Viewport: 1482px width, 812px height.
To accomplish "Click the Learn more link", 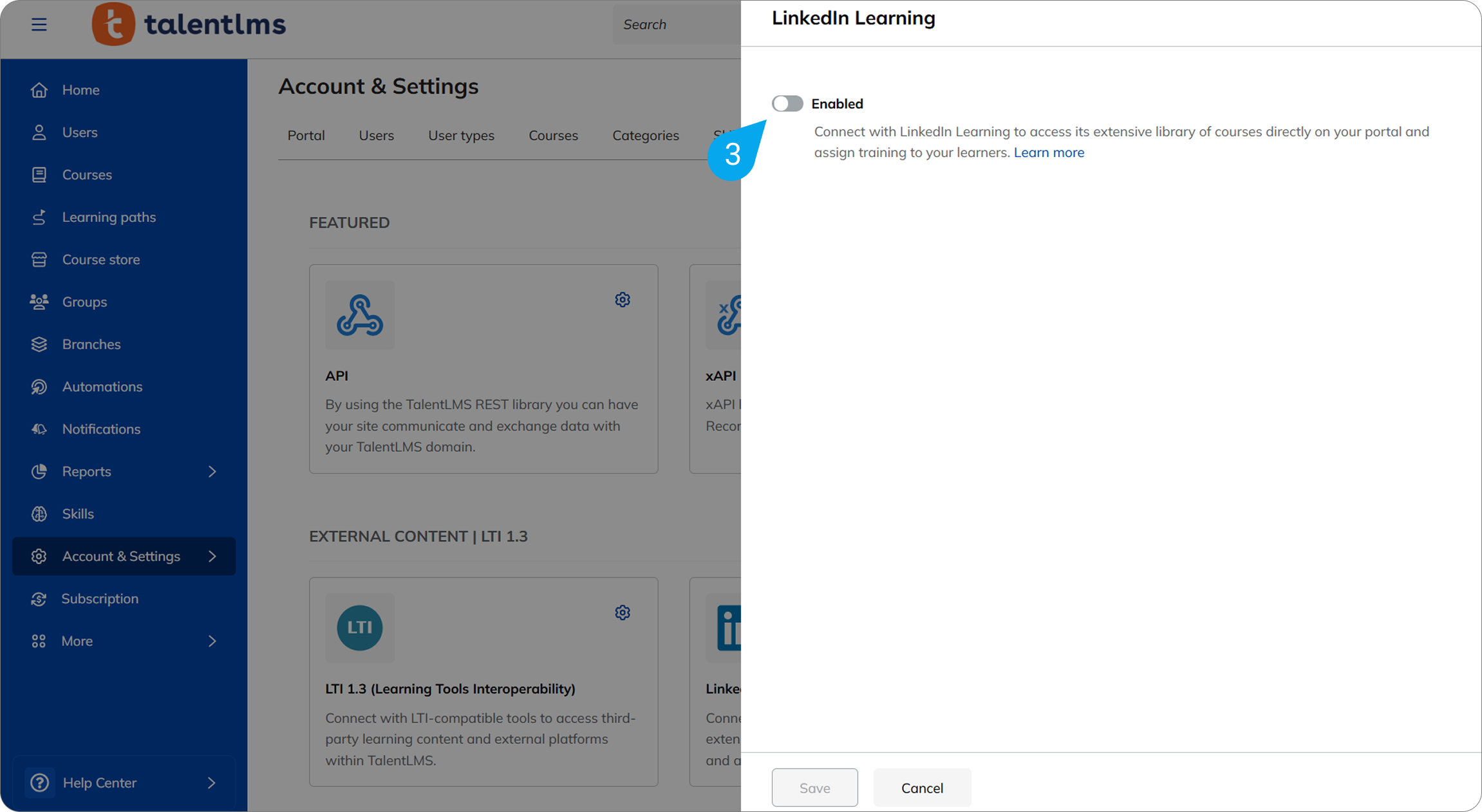I will coord(1049,152).
